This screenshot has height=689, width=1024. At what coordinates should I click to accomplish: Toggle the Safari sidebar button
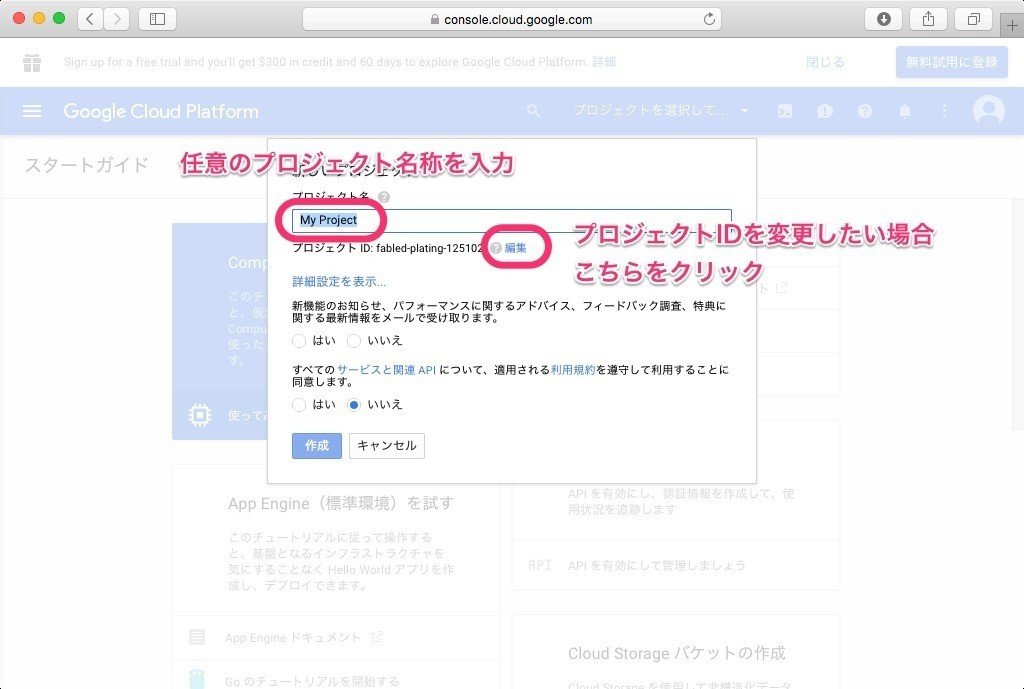tap(157, 19)
